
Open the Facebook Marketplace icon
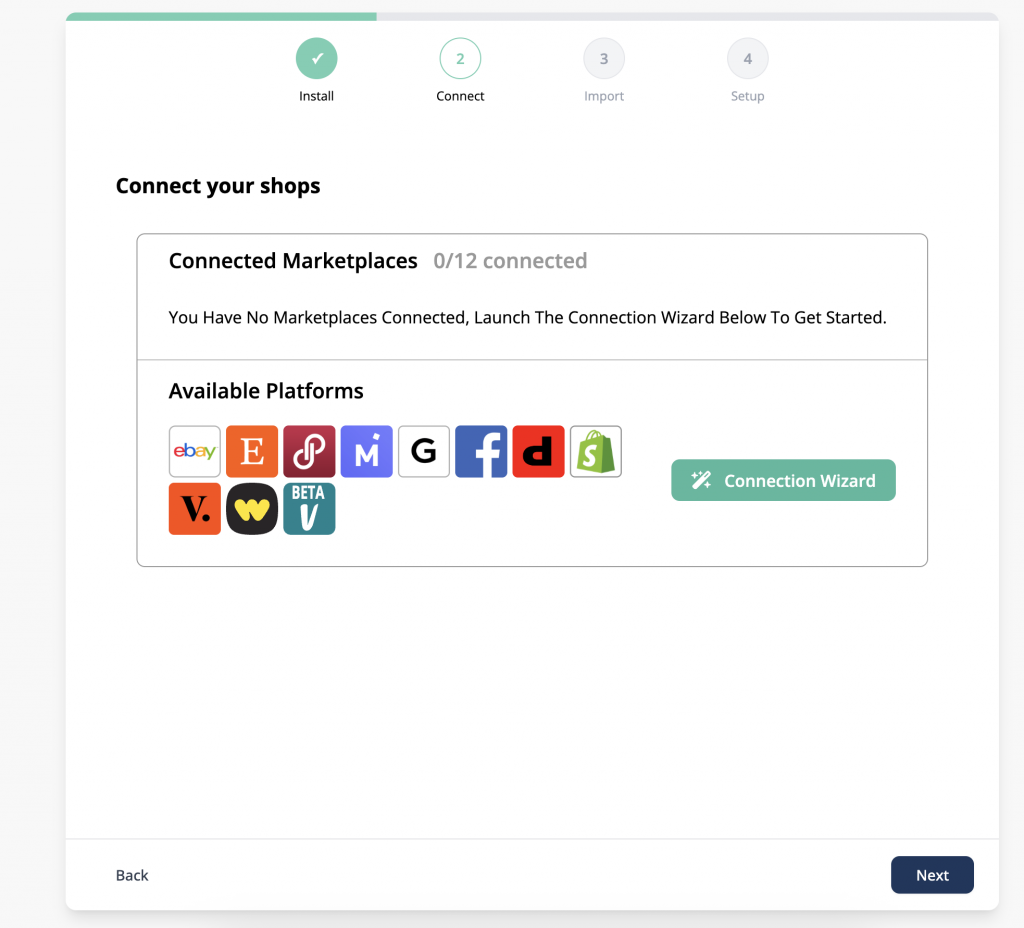[481, 452]
